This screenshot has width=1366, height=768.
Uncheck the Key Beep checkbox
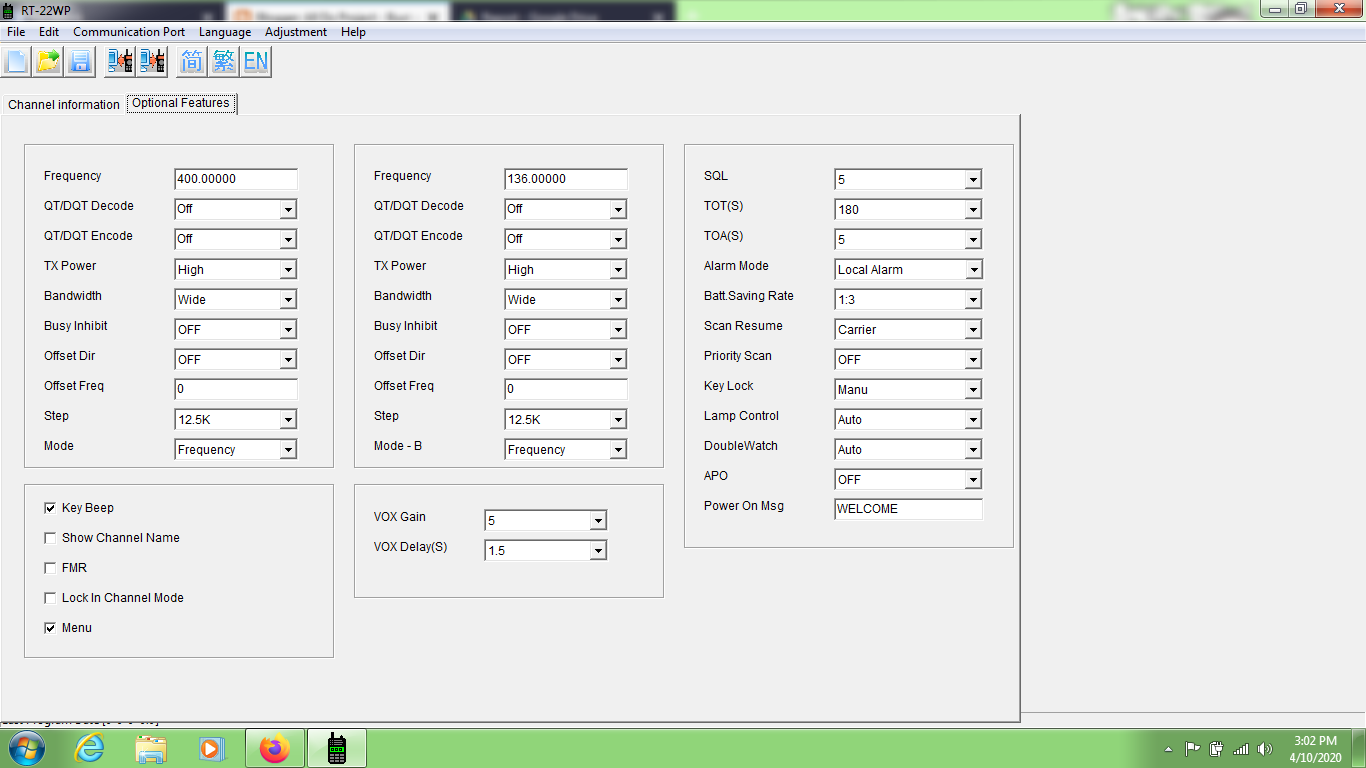pyautogui.click(x=50, y=508)
